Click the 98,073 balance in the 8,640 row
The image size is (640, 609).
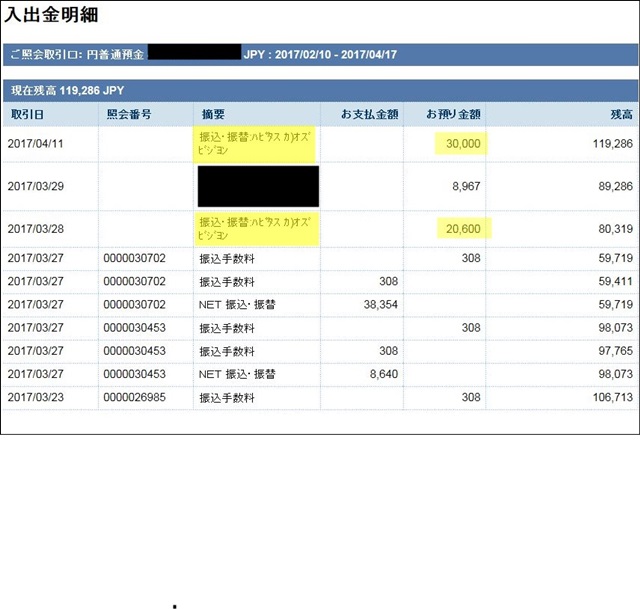(616, 374)
